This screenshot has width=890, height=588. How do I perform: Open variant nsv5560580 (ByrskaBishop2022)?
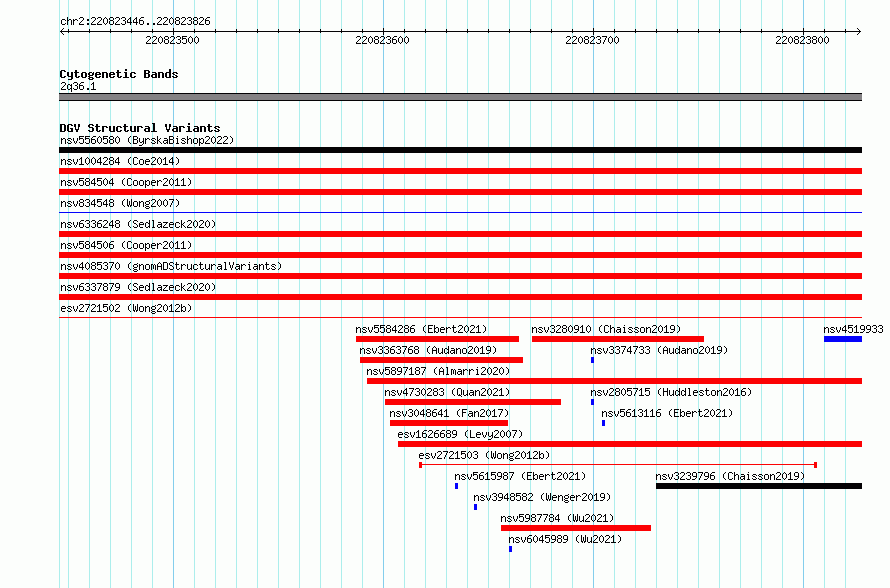coord(147,140)
